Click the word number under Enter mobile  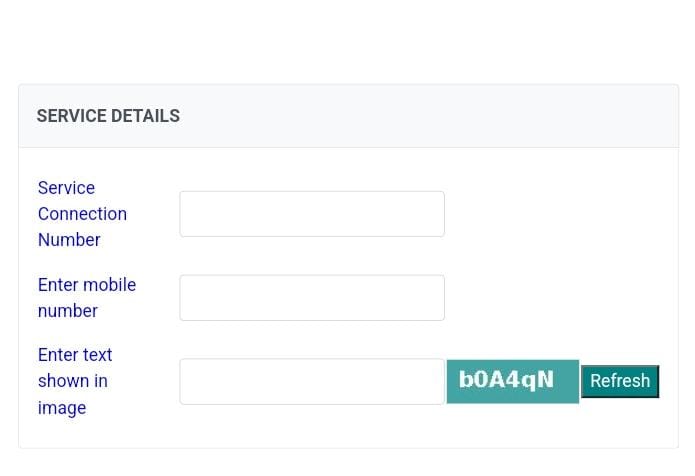click(x=68, y=311)
